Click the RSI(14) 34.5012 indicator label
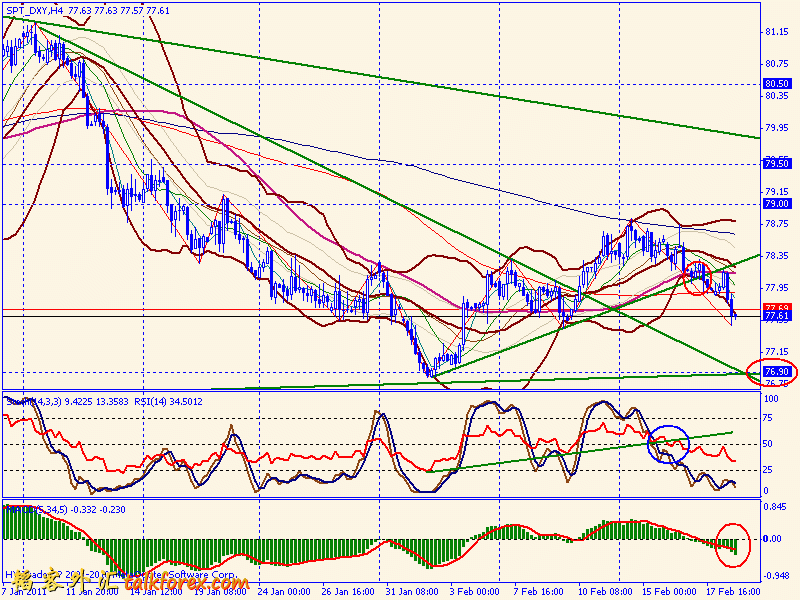This screenshot has width=800, height=600. (168, 402)
